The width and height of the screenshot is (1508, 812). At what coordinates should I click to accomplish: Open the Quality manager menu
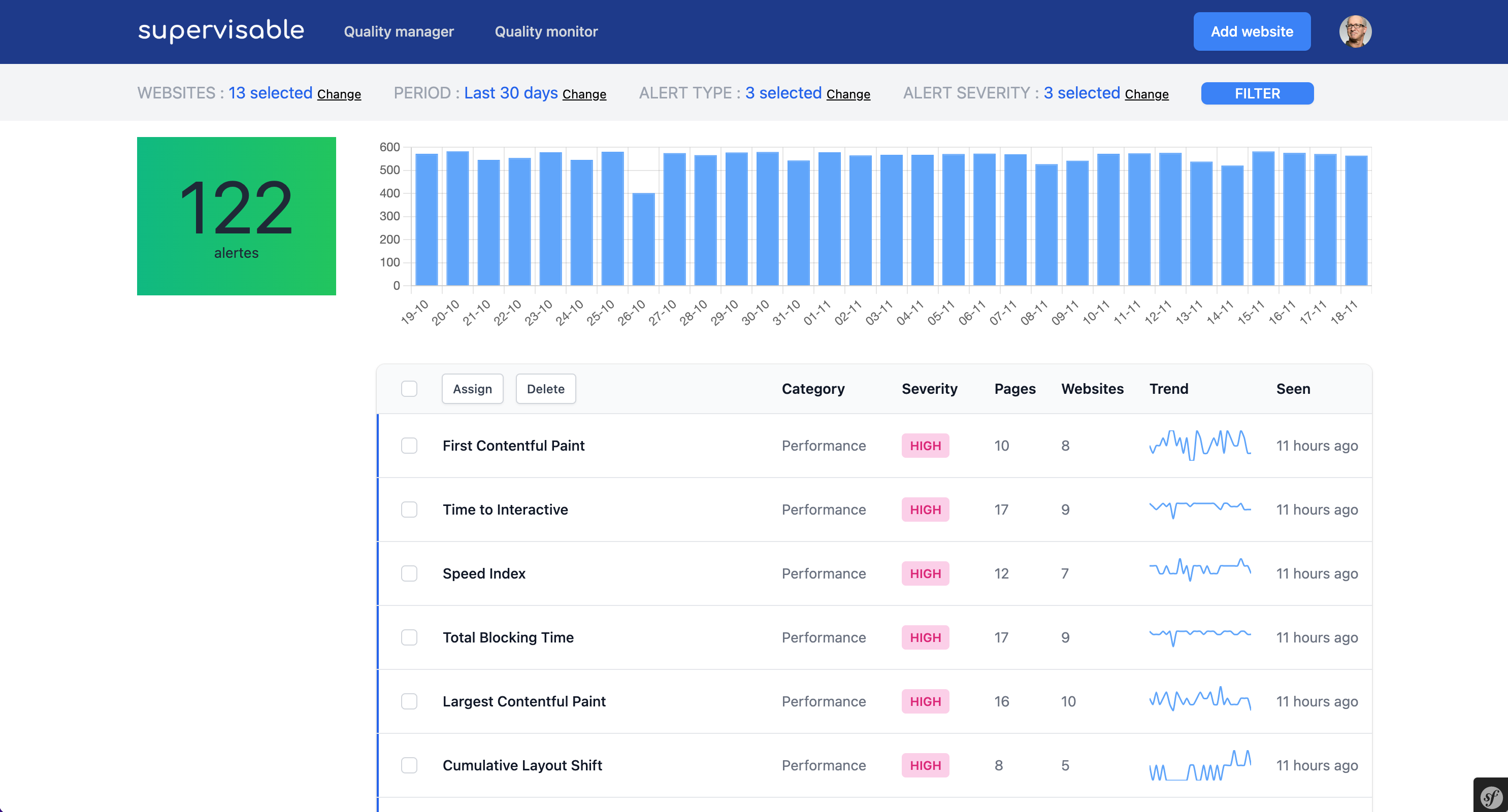point(399,31)
